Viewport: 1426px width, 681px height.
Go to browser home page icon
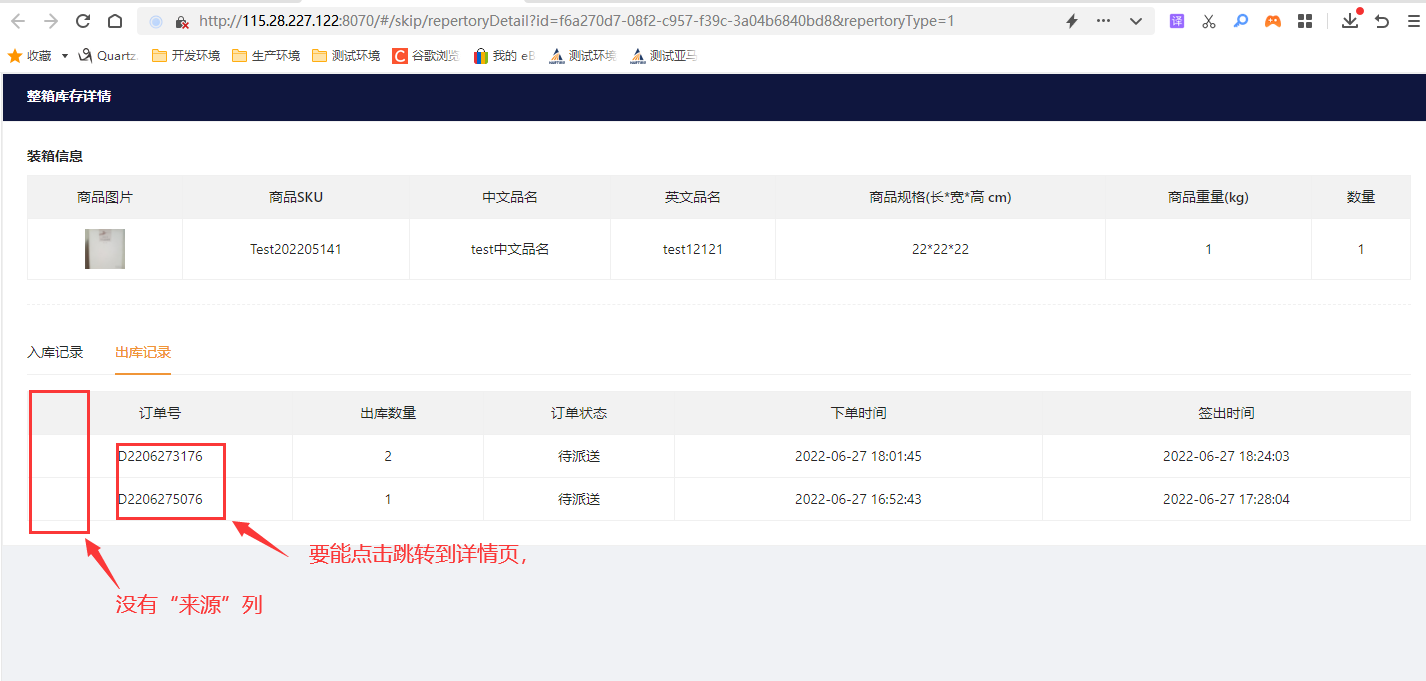click(115, 21)
